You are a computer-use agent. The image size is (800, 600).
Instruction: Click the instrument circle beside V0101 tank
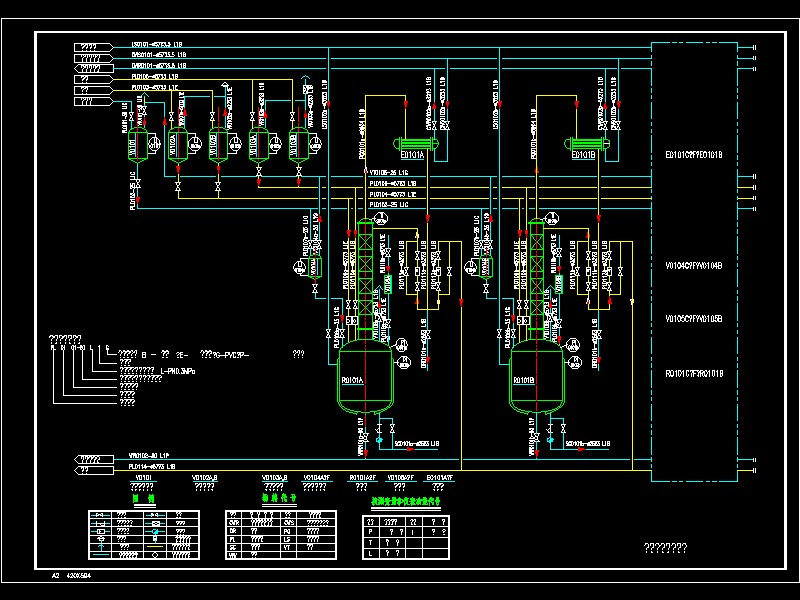(154, 144)
